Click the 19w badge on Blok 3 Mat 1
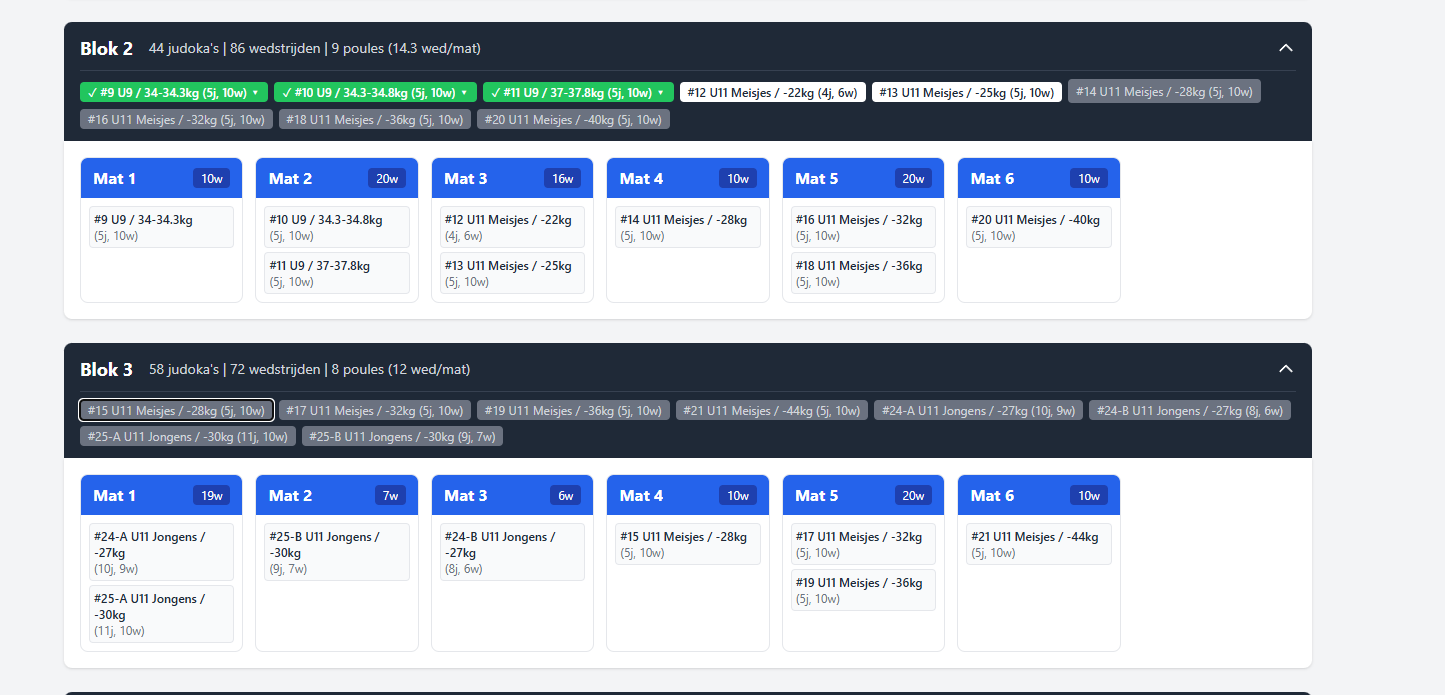The width and height of the screenshot is (1445, 695). coord(212,496)
